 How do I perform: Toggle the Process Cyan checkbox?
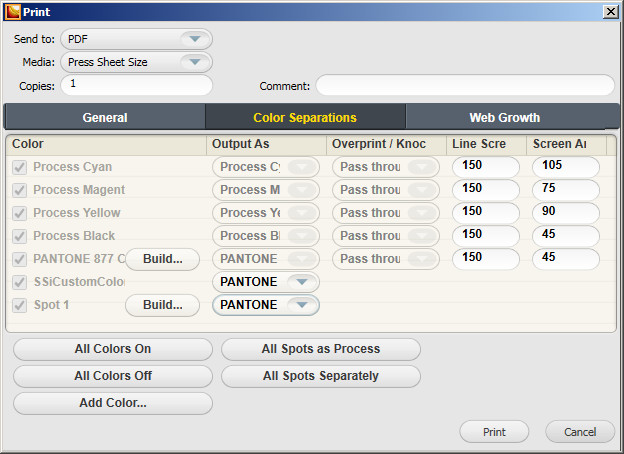point(19,168)
